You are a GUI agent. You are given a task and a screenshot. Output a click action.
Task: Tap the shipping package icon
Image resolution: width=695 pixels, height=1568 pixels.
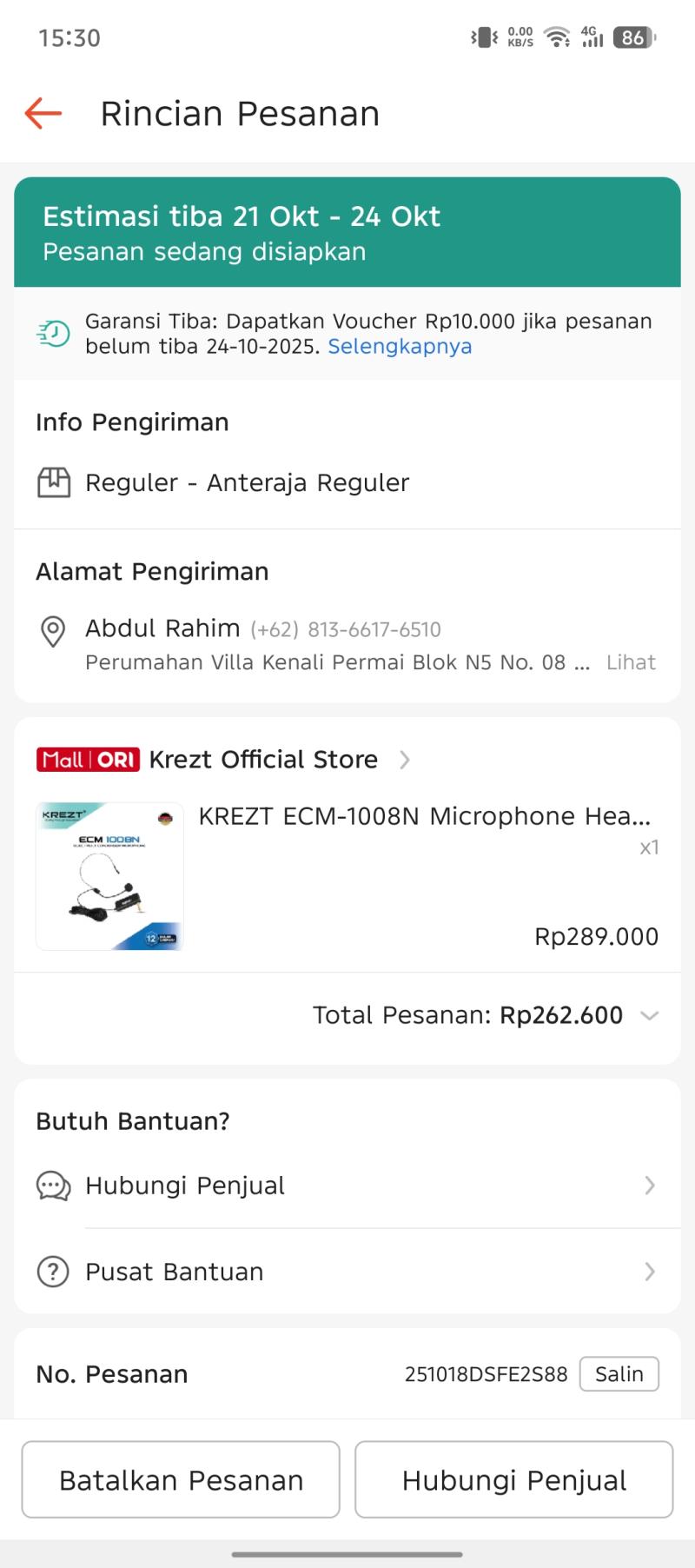click(x=54, y=482)
